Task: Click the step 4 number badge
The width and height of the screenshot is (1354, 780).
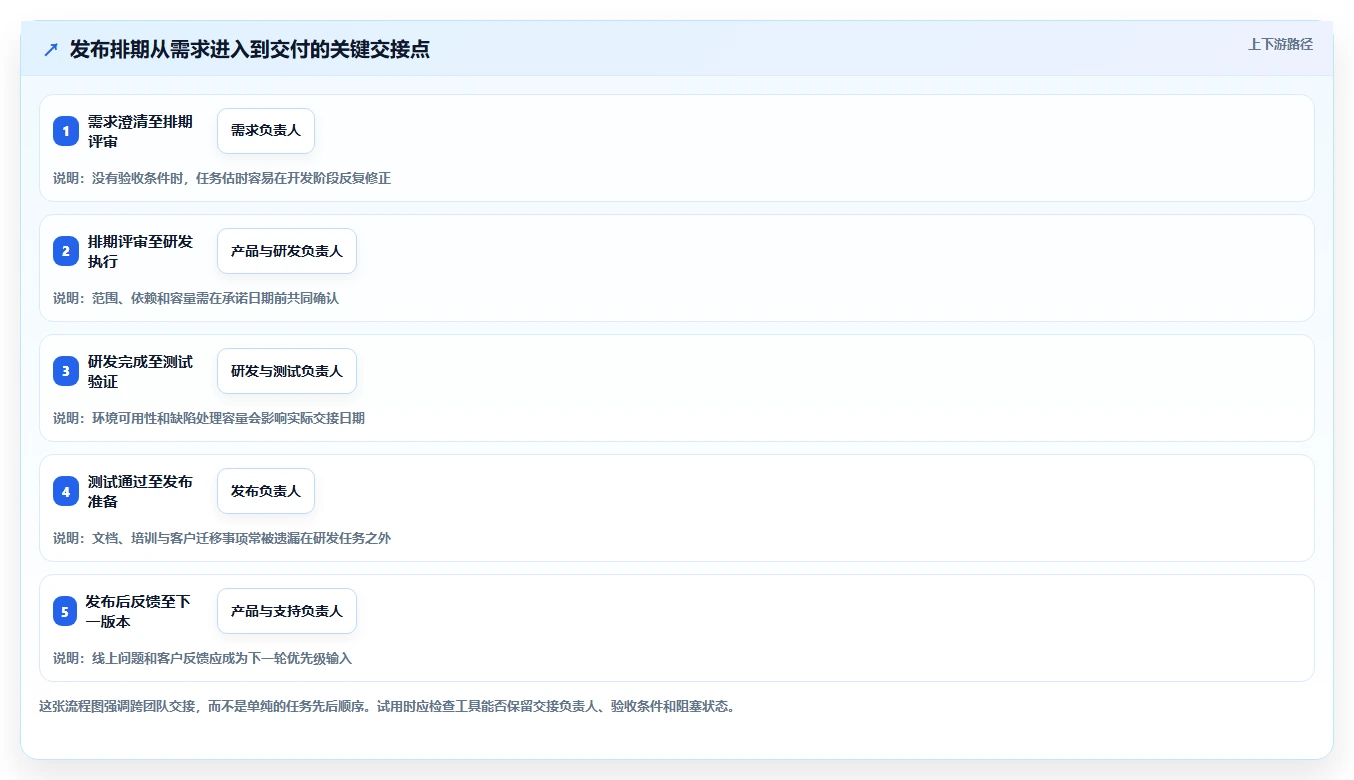Action: (x=65, y=491)
